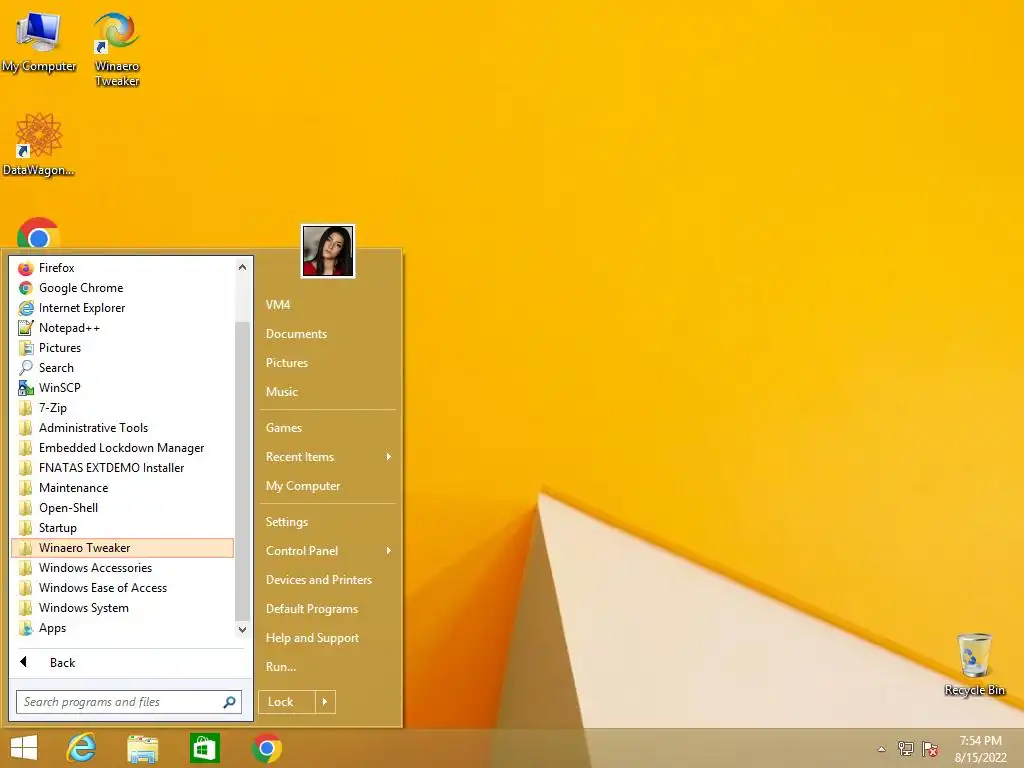The image size is (1024, 768).
Task: Open Internet Explorer from the taskbar
Action: point(82,748)
